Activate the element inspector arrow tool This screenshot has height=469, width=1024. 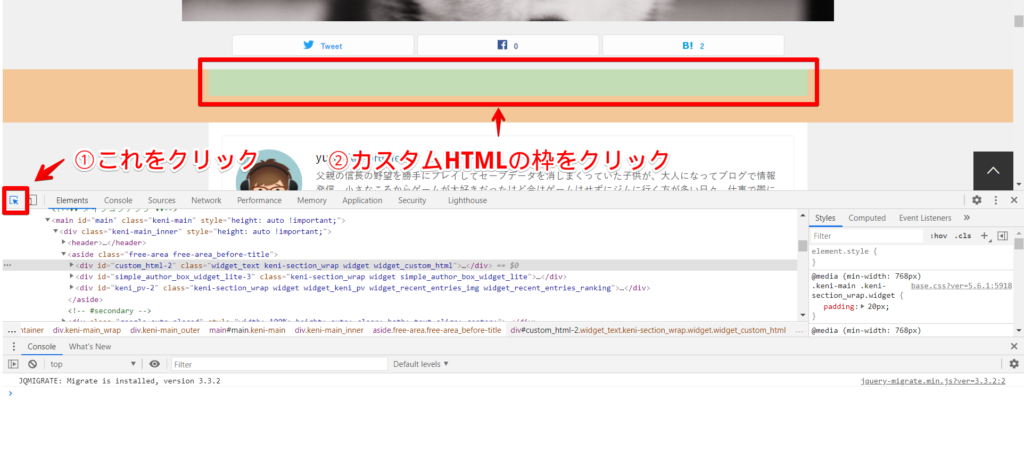[14, 200]
